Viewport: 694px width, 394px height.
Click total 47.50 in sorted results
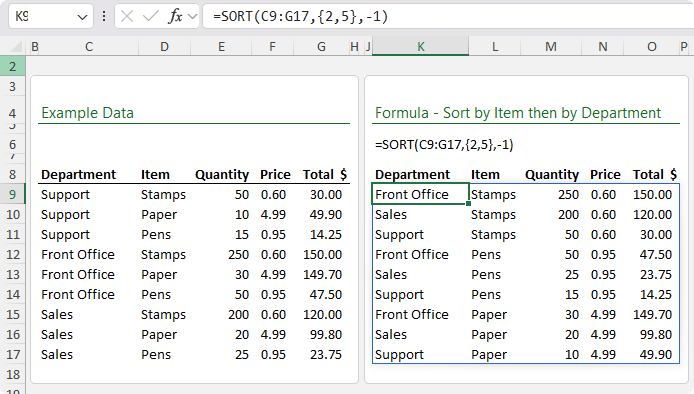tap(656, 255)
